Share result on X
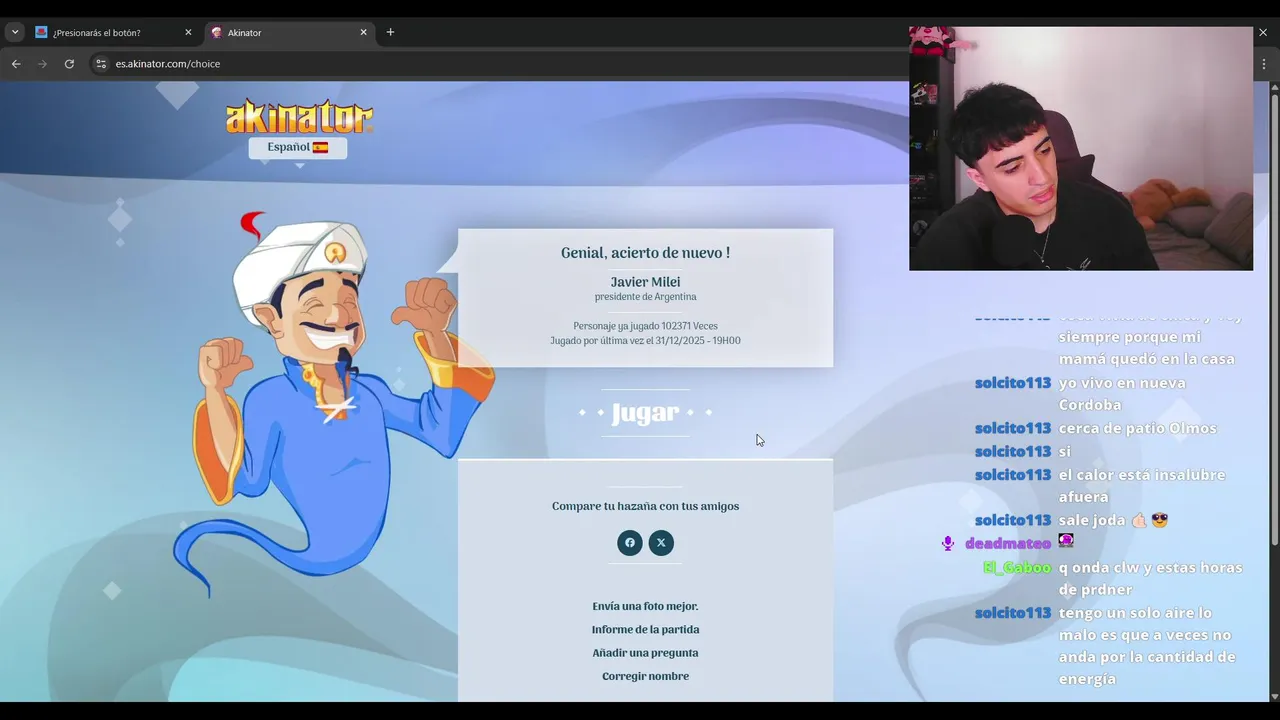1280x720 pixels. [x=661, y=543]
